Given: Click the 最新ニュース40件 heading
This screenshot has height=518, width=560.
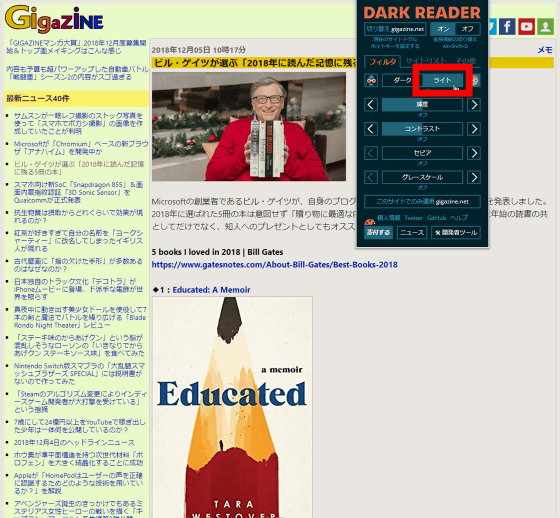Looking at the screenshot, I should coord(38,99).
